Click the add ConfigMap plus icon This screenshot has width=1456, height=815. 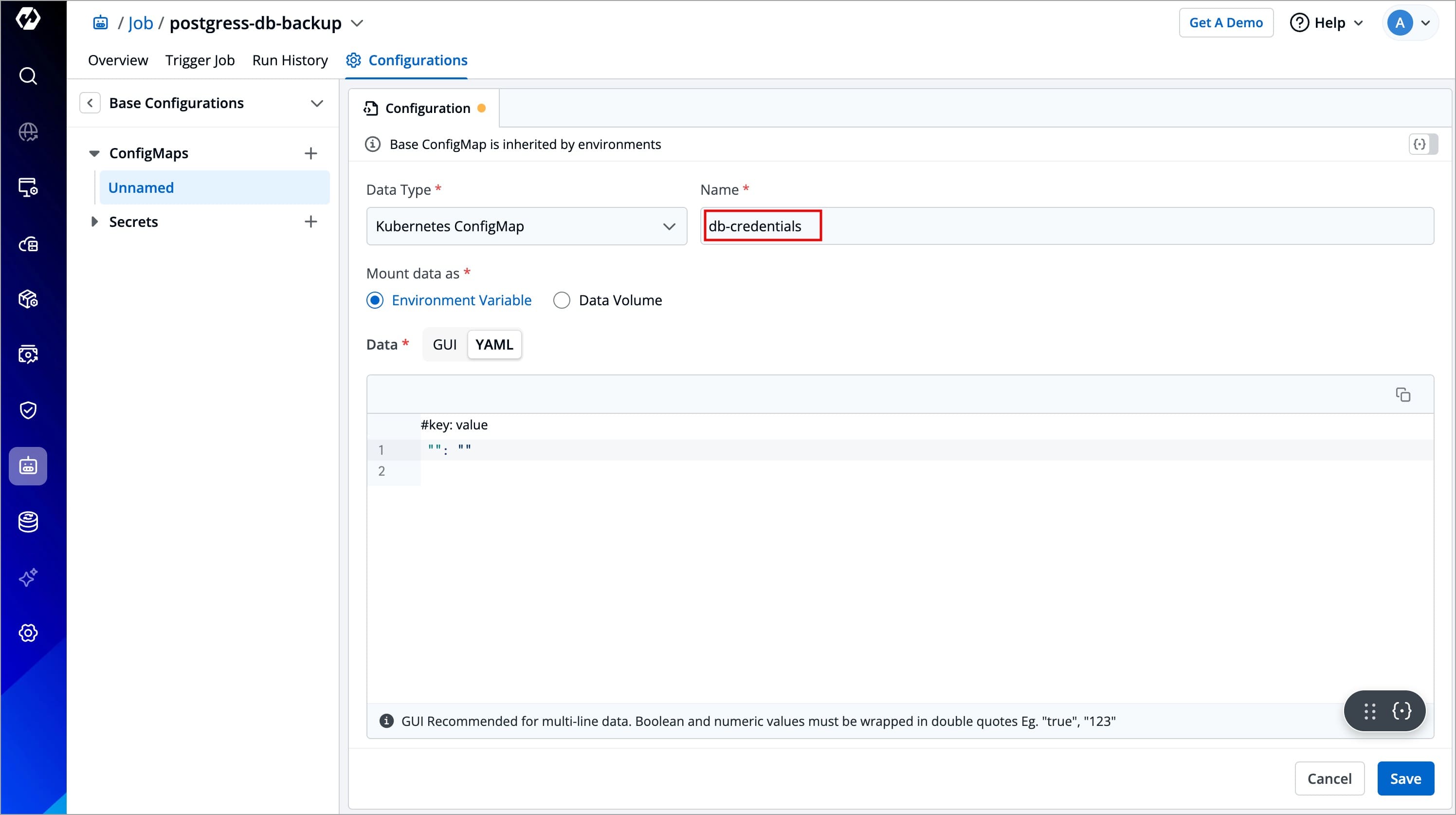[x=310, y=153]
